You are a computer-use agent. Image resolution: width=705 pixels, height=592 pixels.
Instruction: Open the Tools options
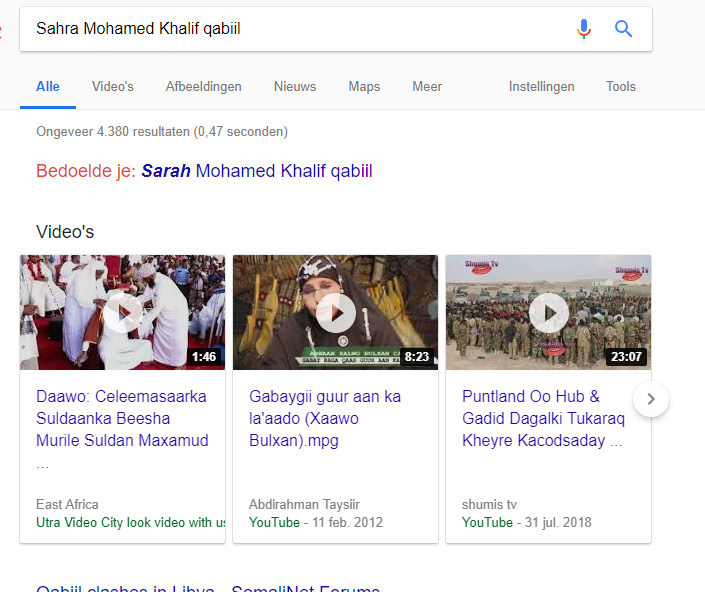[x=621, y=86]
